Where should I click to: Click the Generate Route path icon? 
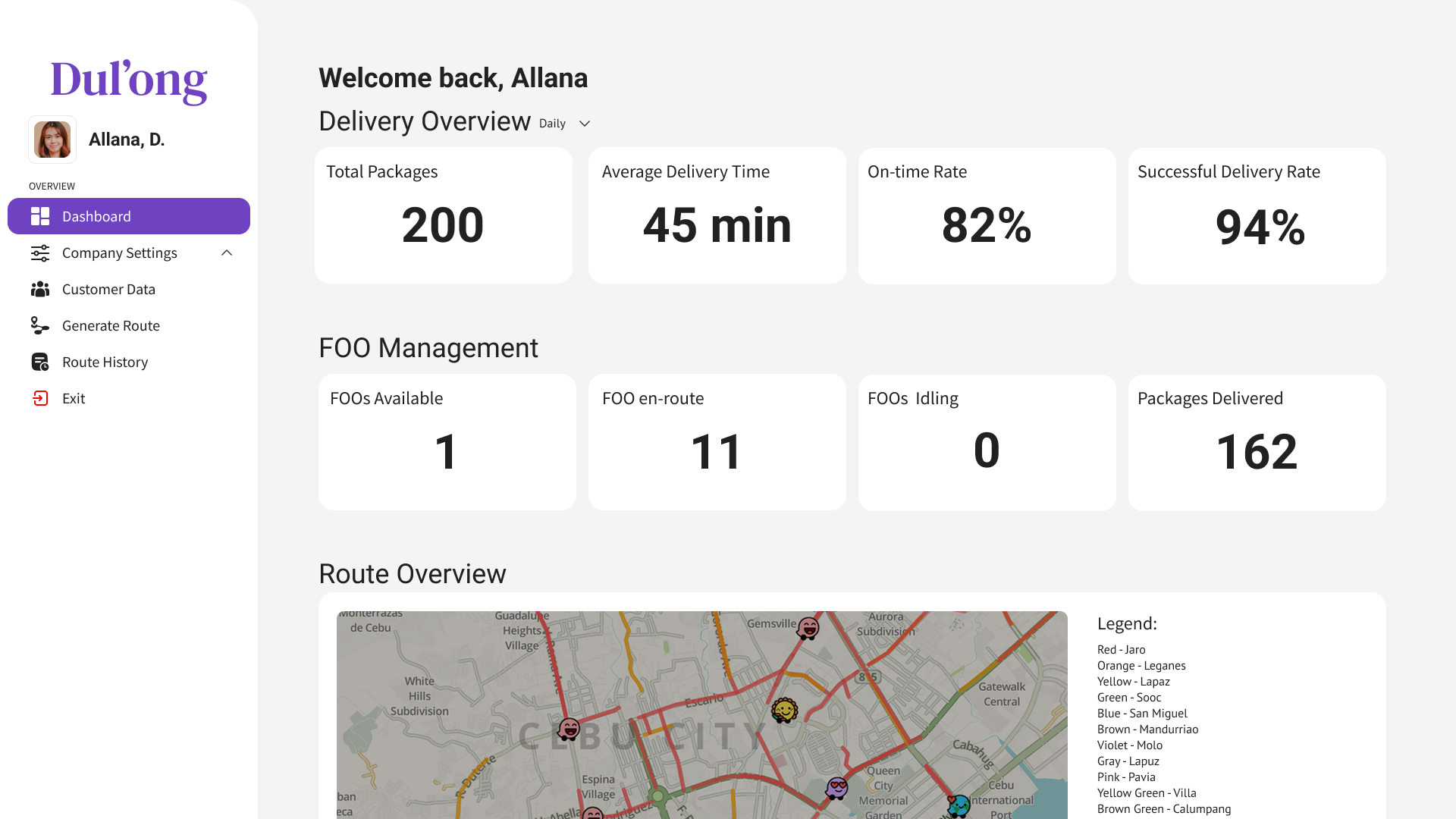pyautogui.click(x=40, y=326)
